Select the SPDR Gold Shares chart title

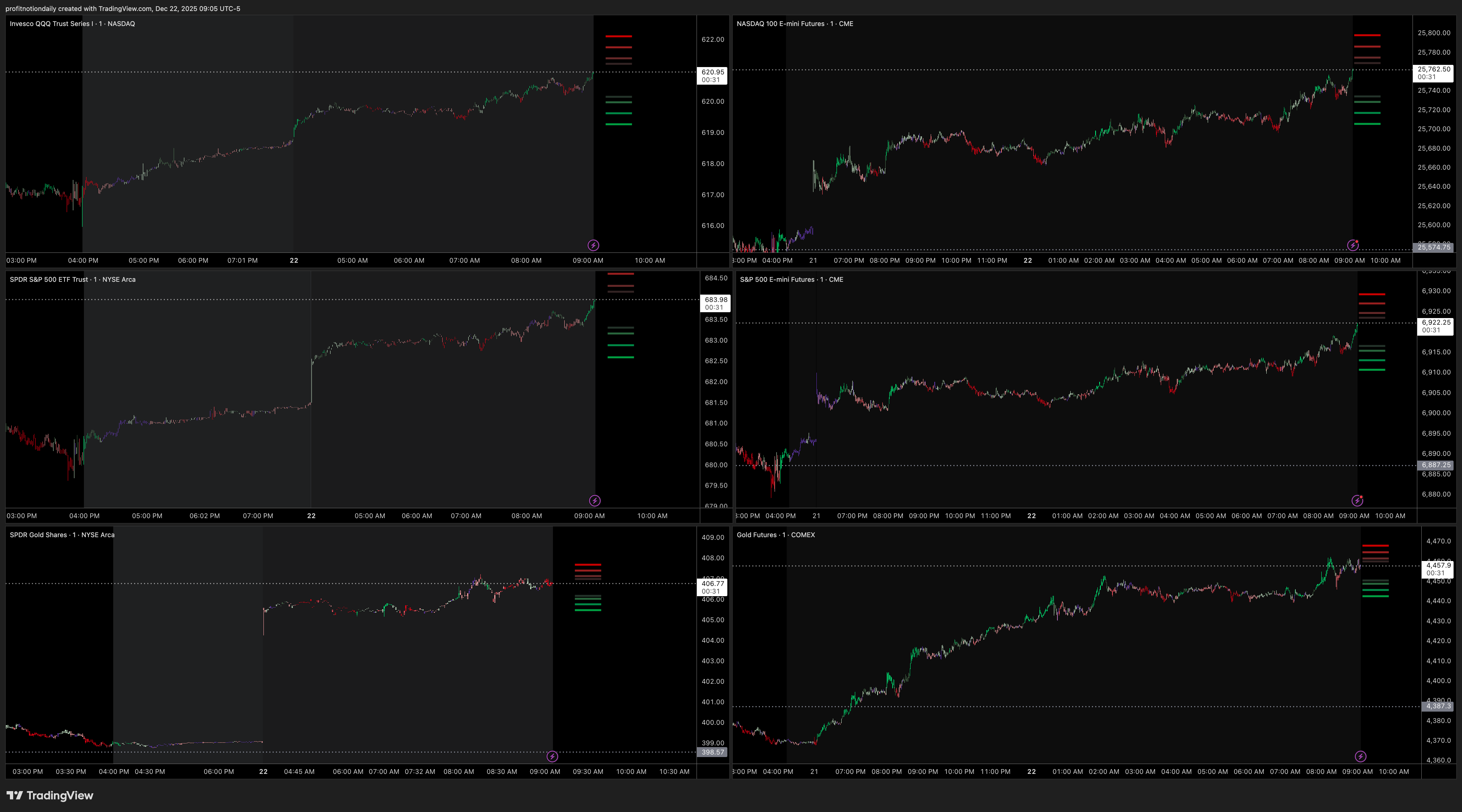point(62,535)
